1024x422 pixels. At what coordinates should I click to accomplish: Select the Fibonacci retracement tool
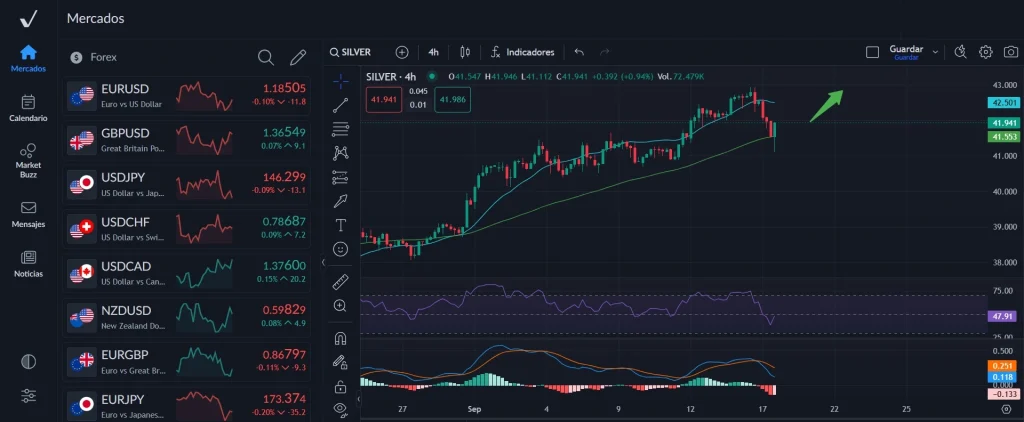pos(340,129)
